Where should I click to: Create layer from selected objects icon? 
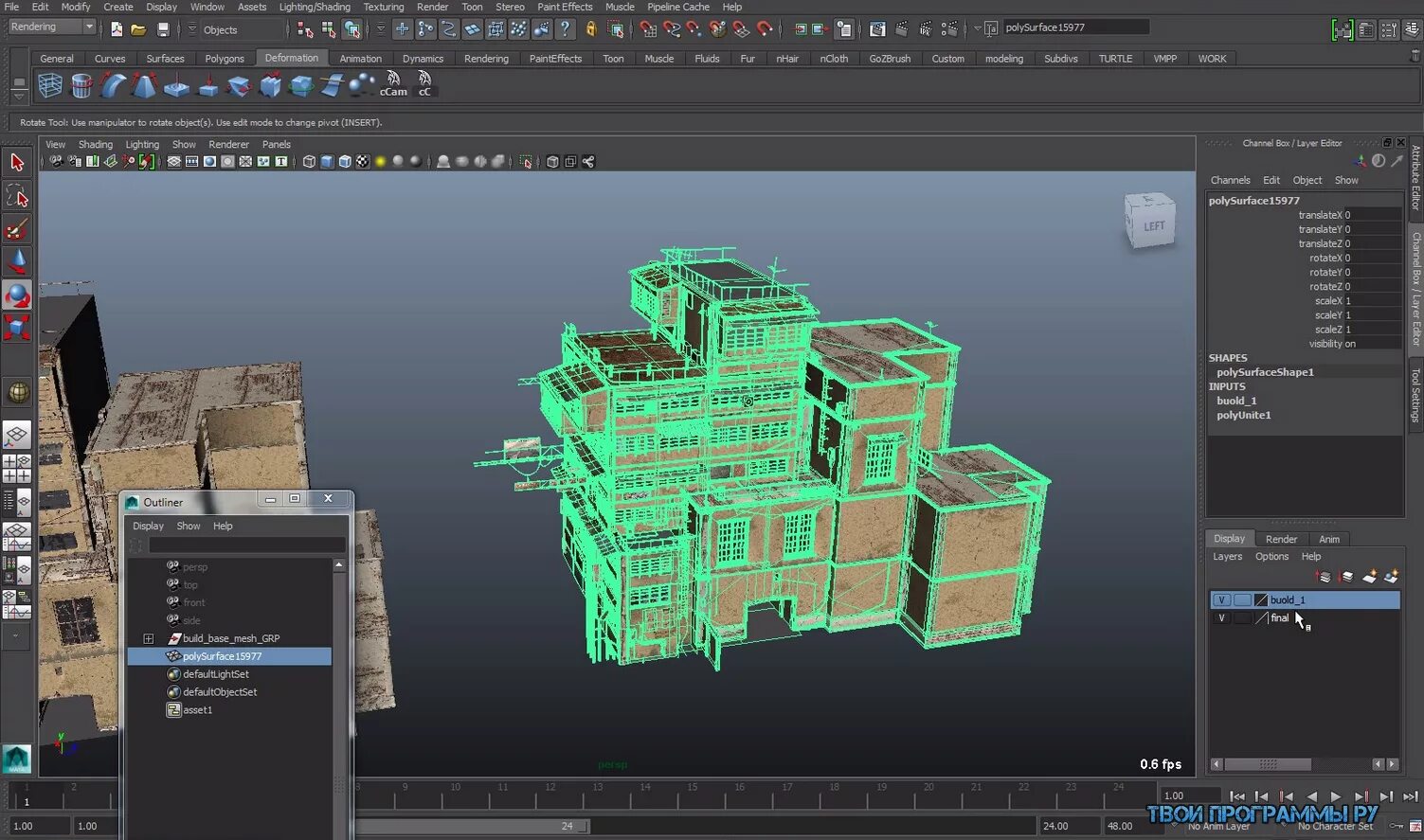click(x=1392, y=577)
